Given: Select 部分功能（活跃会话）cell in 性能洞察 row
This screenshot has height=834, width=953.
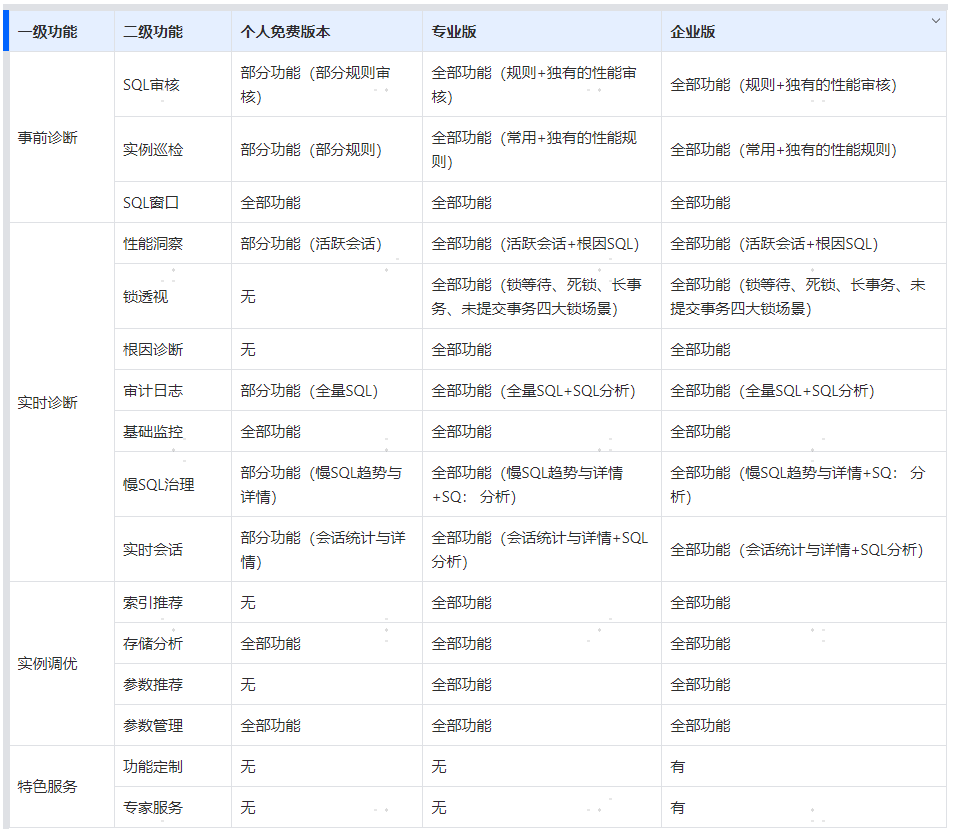Looking at the screenshot, I should pos(326,244).
